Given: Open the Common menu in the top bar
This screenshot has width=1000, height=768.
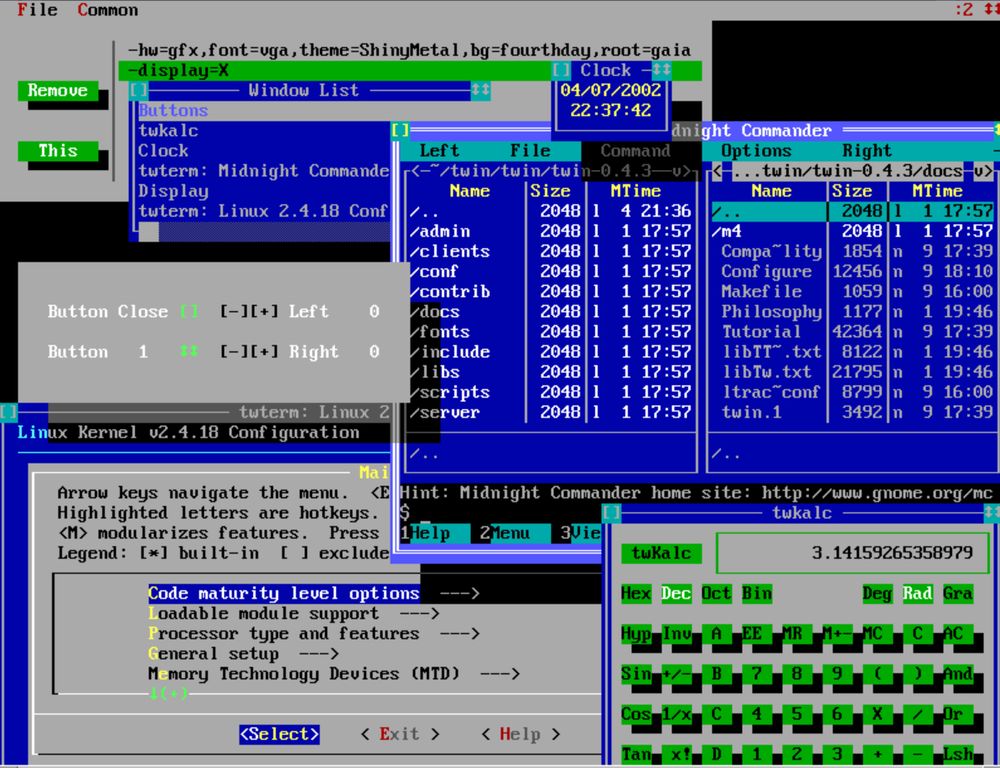Looking at the screenshot, I should pyautogui.click(x=108, y=10).
